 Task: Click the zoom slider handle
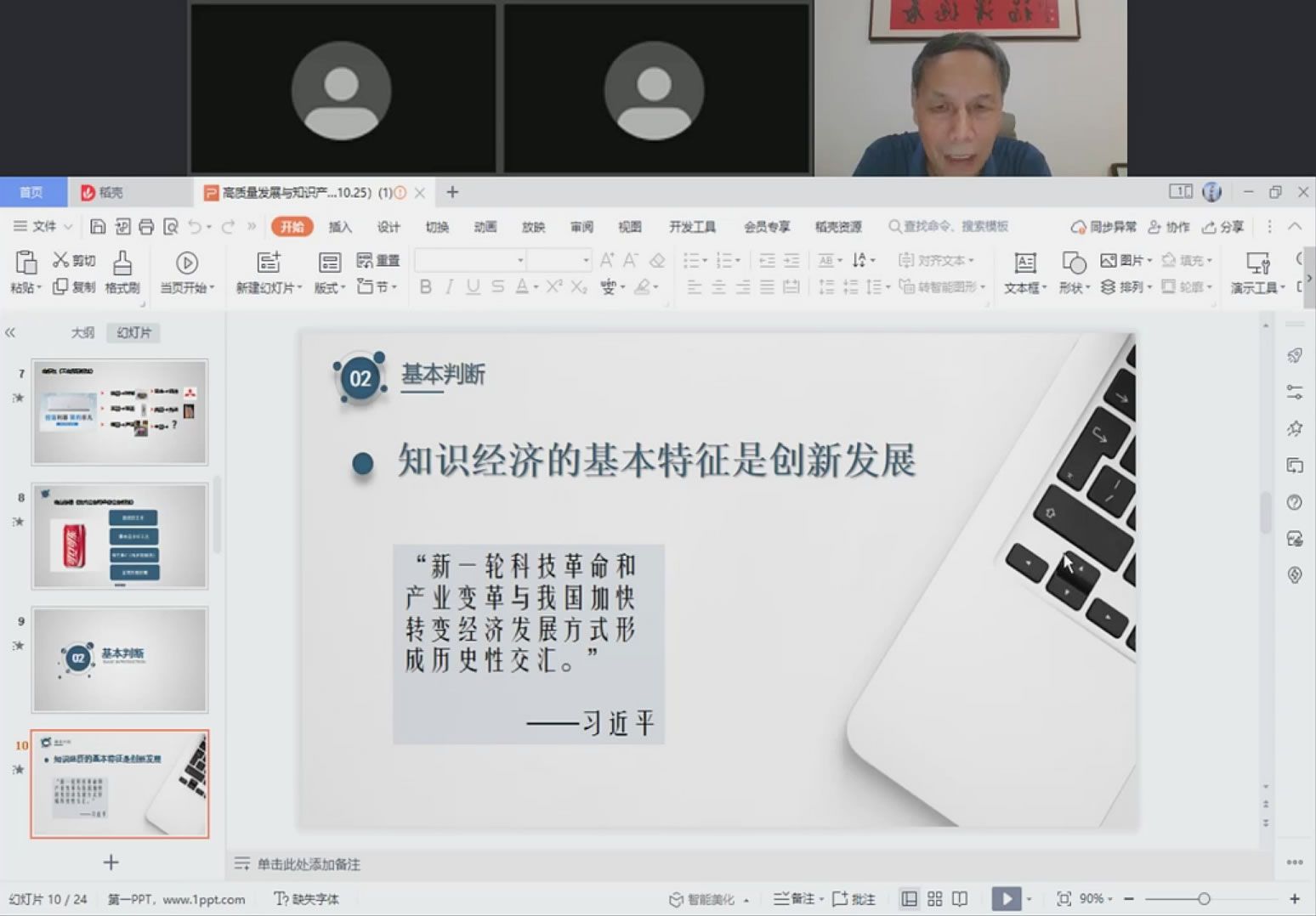[1204, 898]
